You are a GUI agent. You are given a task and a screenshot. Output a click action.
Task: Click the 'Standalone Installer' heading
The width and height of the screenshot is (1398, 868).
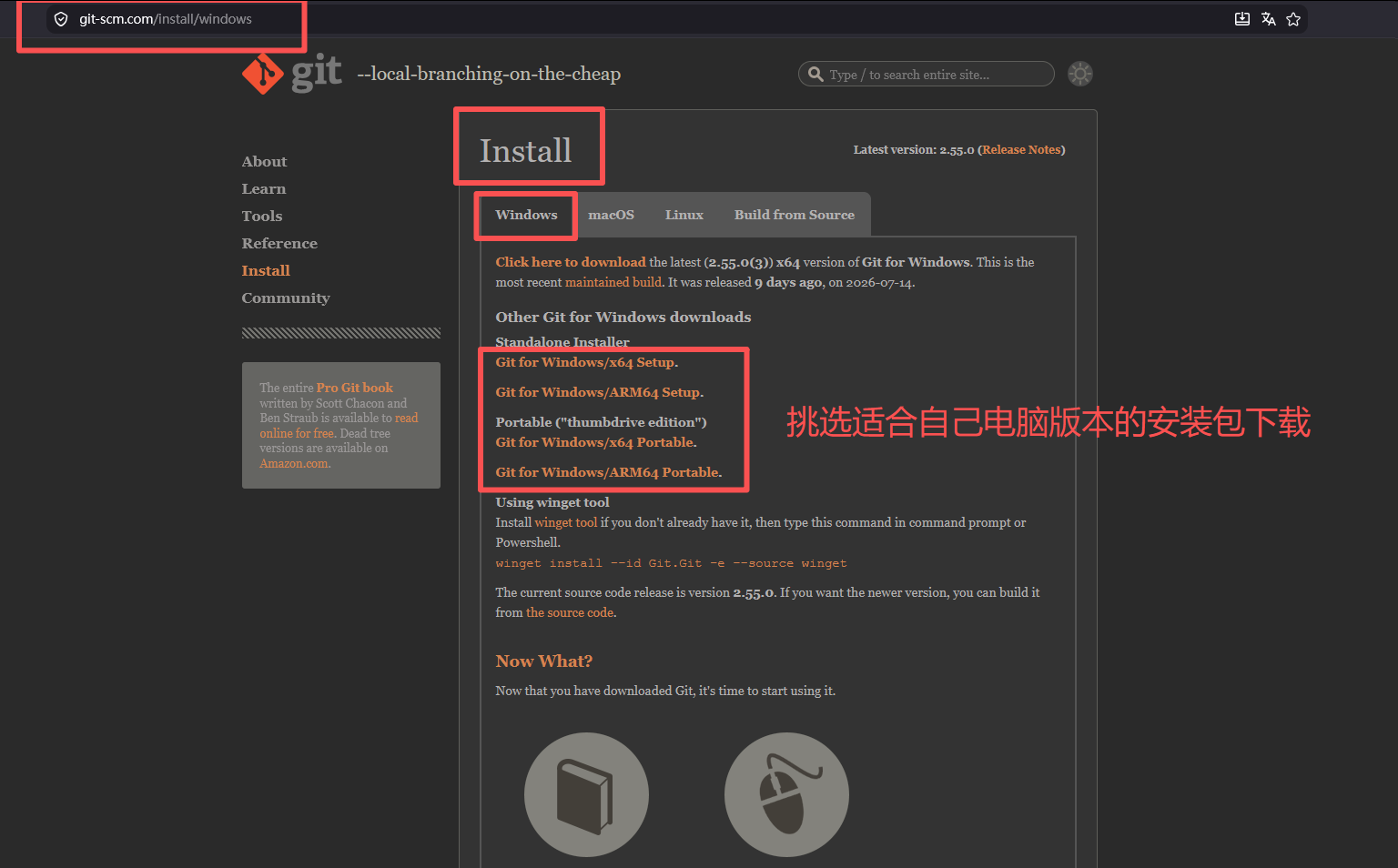click(562, 342)
